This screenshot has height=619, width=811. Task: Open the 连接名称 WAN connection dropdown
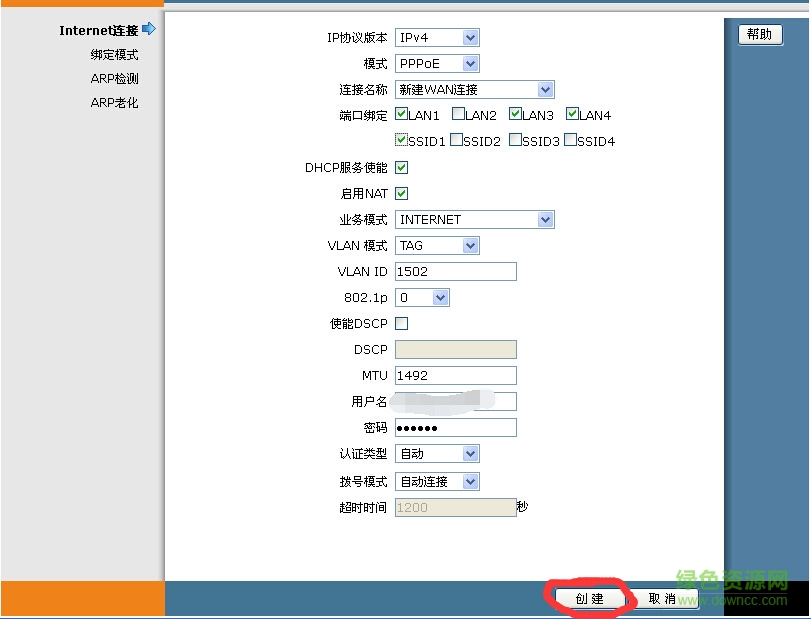coord(546,89)
